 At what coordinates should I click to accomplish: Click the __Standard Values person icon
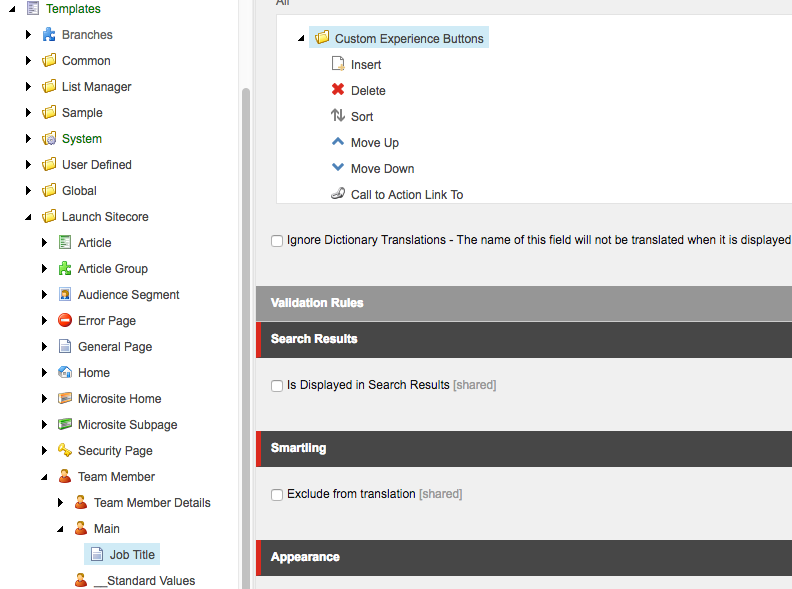[x=81, y=580]
